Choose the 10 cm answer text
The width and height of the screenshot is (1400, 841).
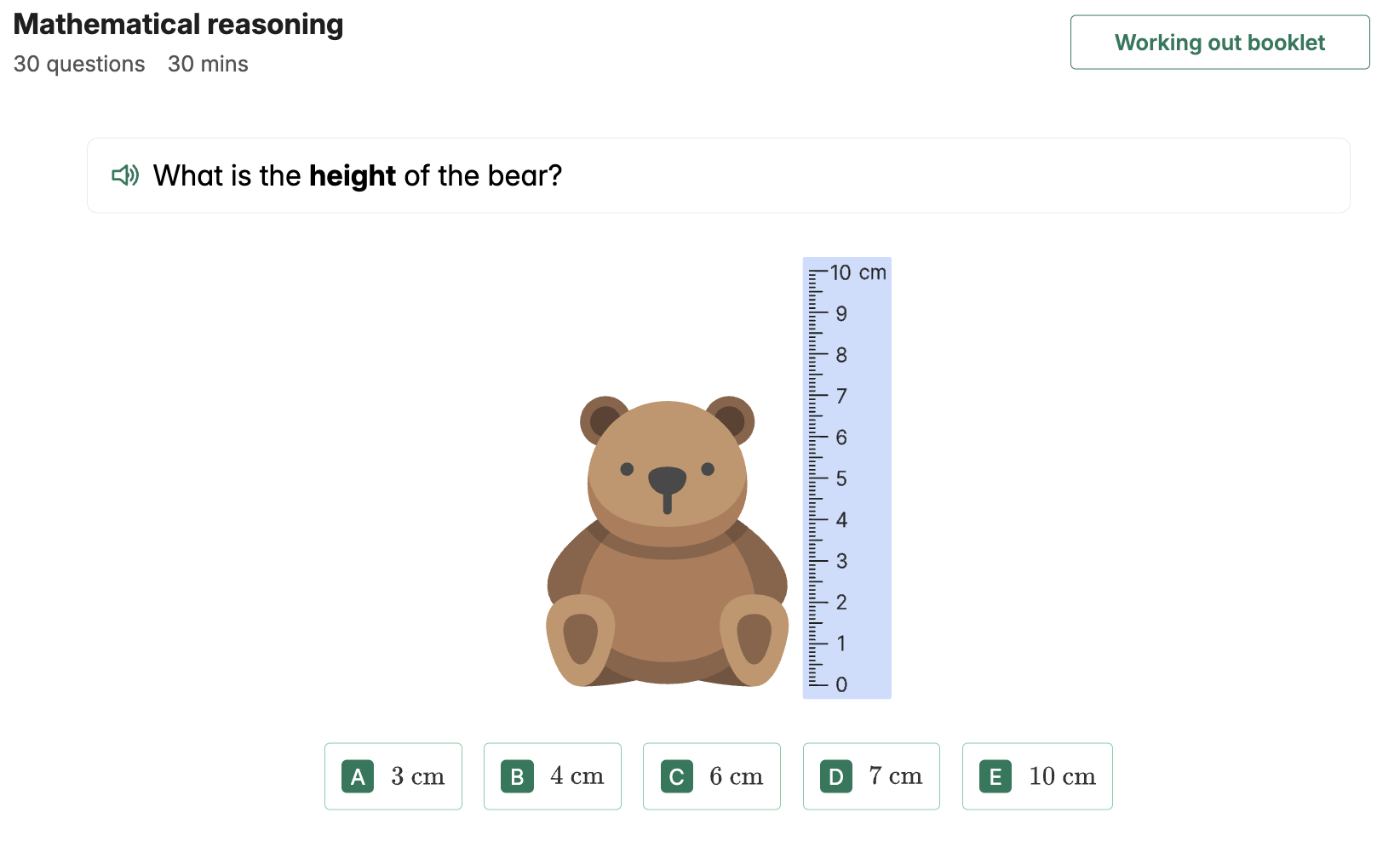click(x=1062, y=776)
